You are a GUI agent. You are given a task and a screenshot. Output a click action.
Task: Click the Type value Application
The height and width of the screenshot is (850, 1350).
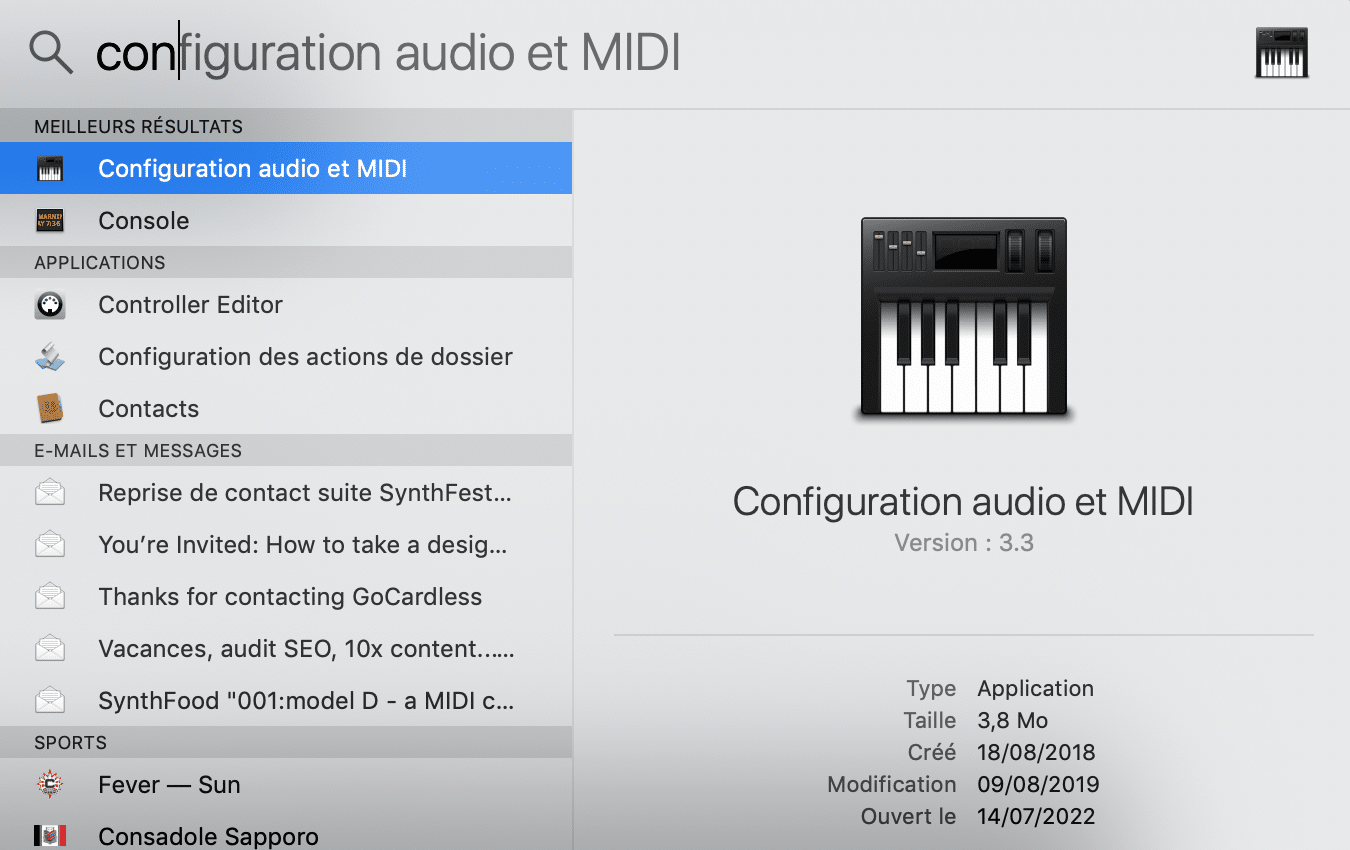click(1035, 688)
